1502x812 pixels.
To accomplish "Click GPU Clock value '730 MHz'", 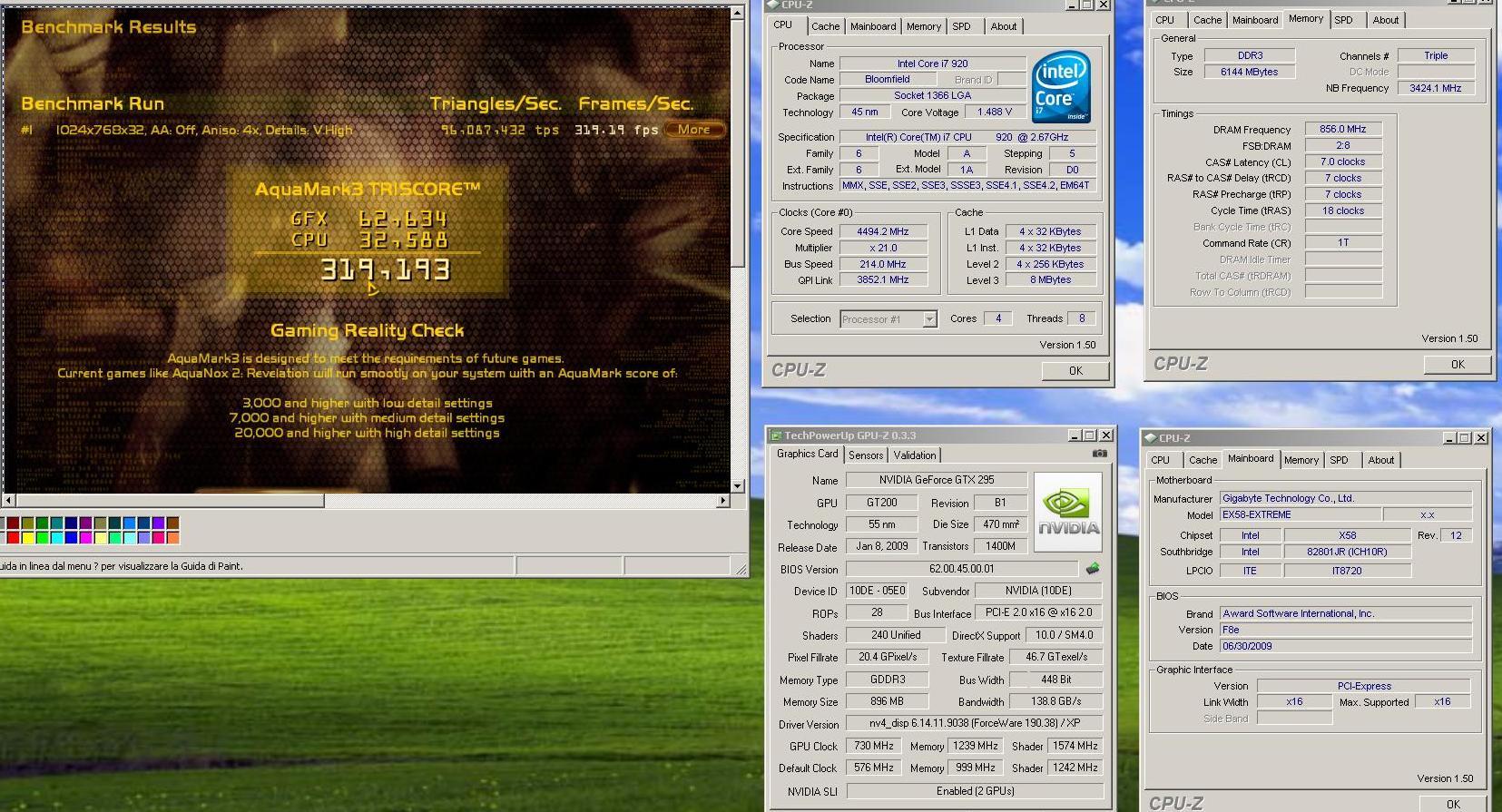I will (x=874, y=746).
